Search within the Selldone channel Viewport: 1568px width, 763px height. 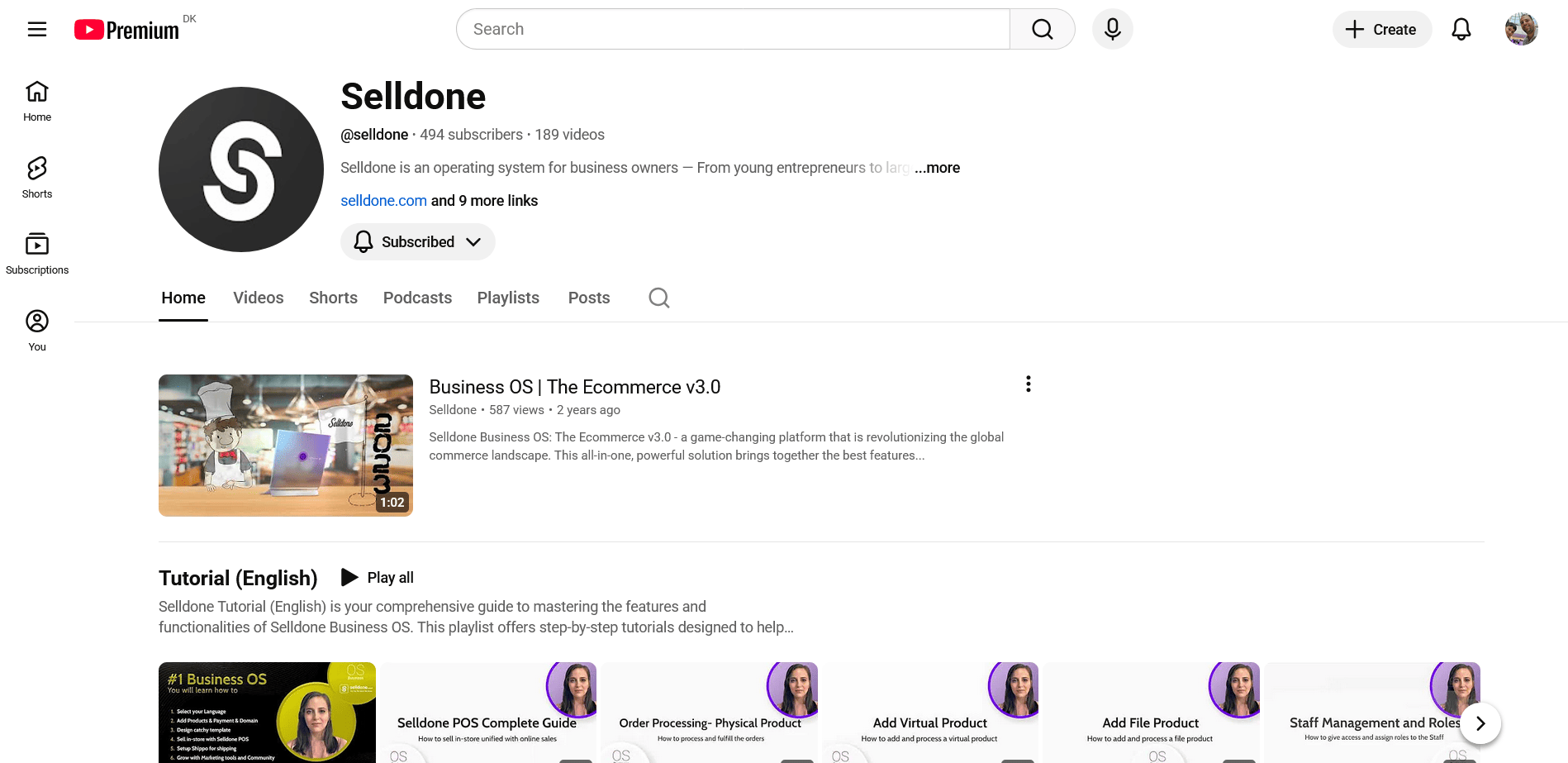click(x=658, y=298)
